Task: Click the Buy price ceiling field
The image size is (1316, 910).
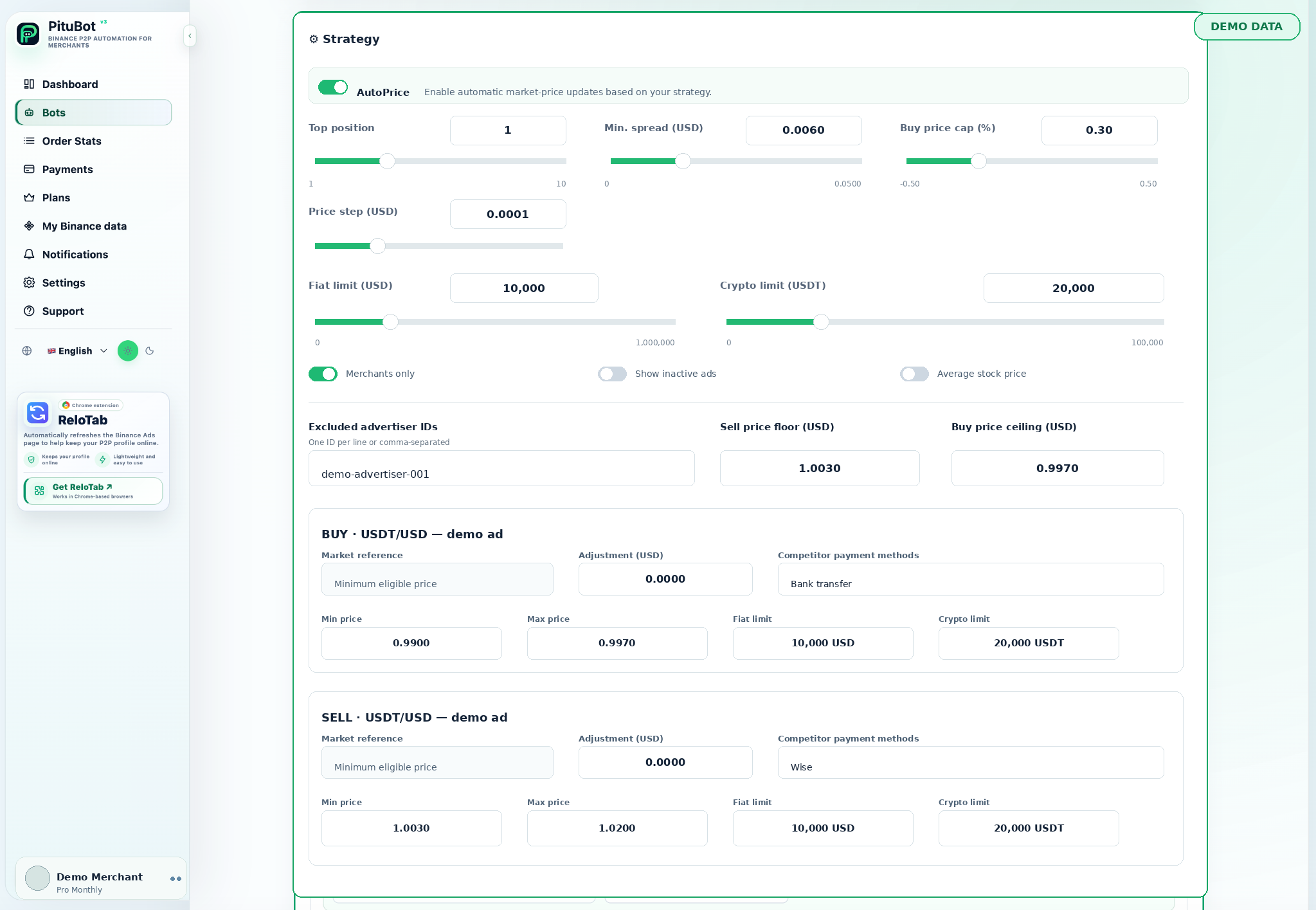Action: point(1058,468)
